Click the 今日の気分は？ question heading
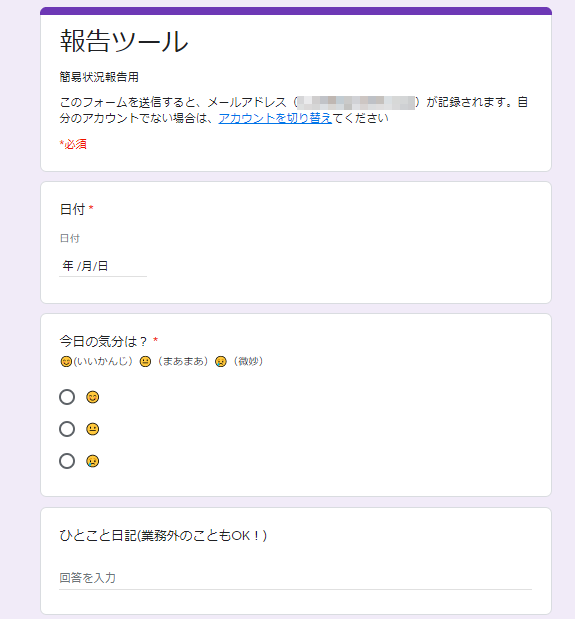575x619 pixels. click(103, 341)
